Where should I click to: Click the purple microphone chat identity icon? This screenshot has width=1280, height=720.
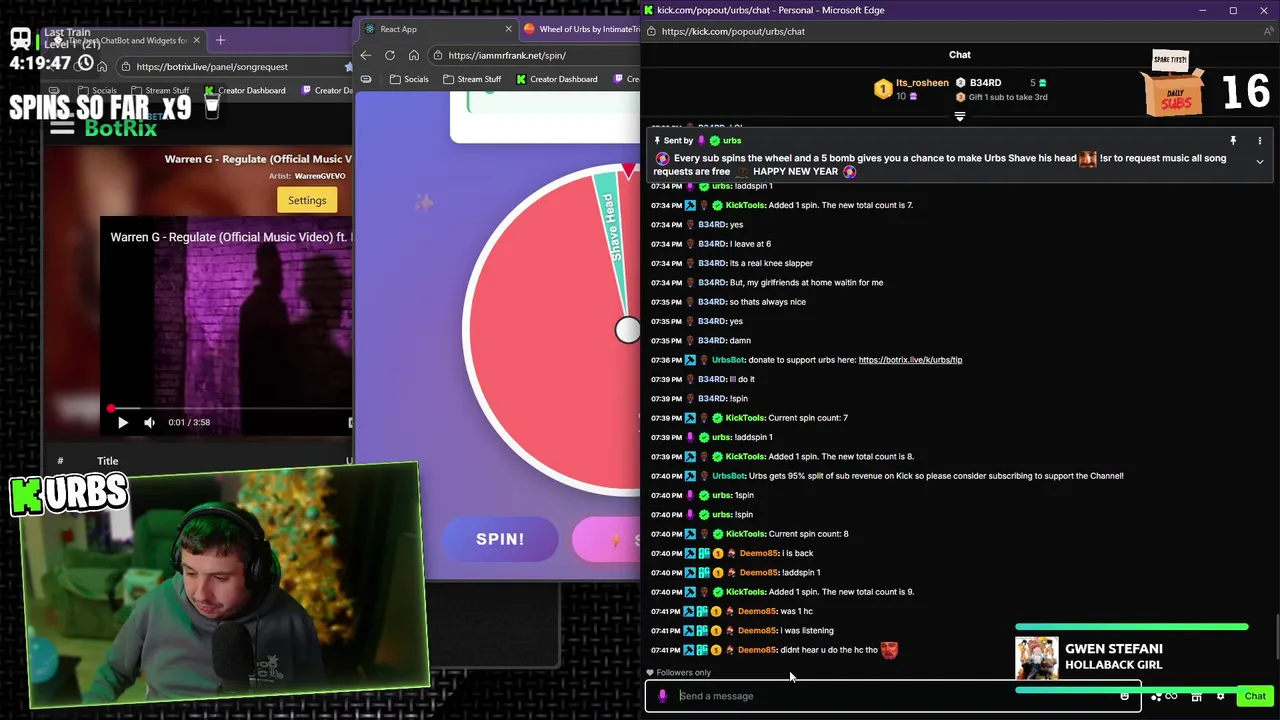[x=662, y=696]
